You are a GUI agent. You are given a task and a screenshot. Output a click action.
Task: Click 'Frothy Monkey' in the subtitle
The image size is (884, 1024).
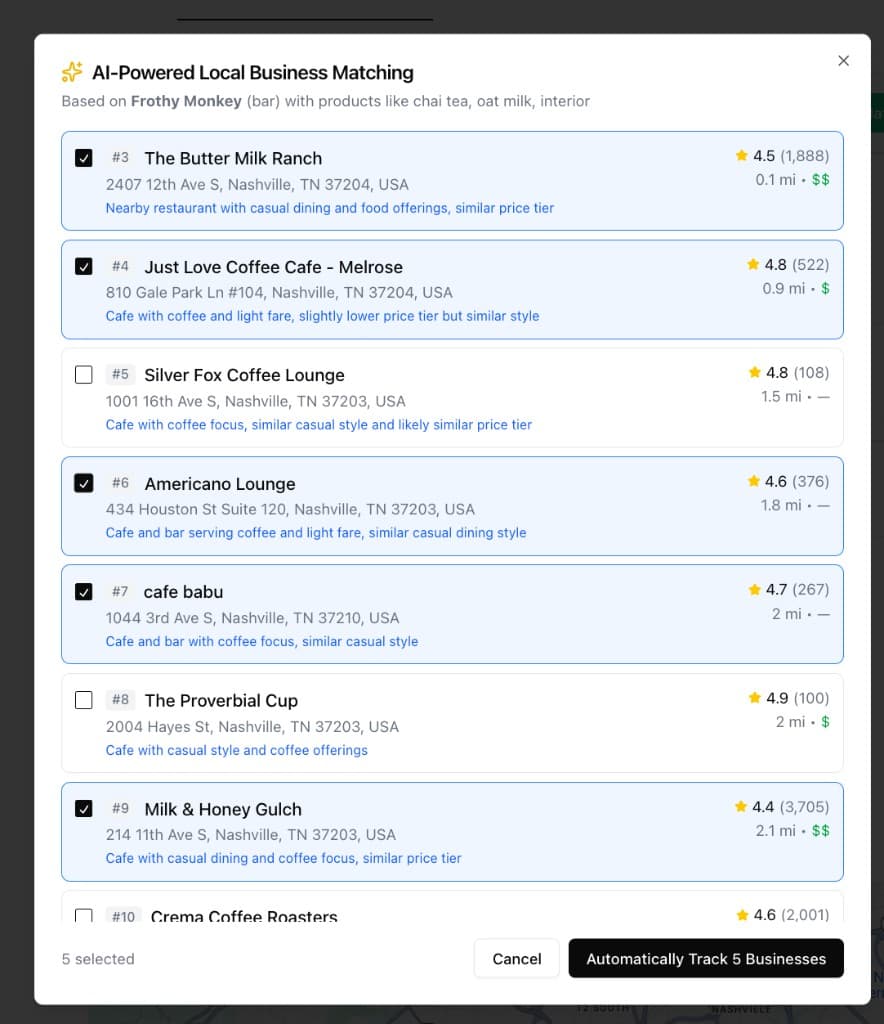coord(186,101)
